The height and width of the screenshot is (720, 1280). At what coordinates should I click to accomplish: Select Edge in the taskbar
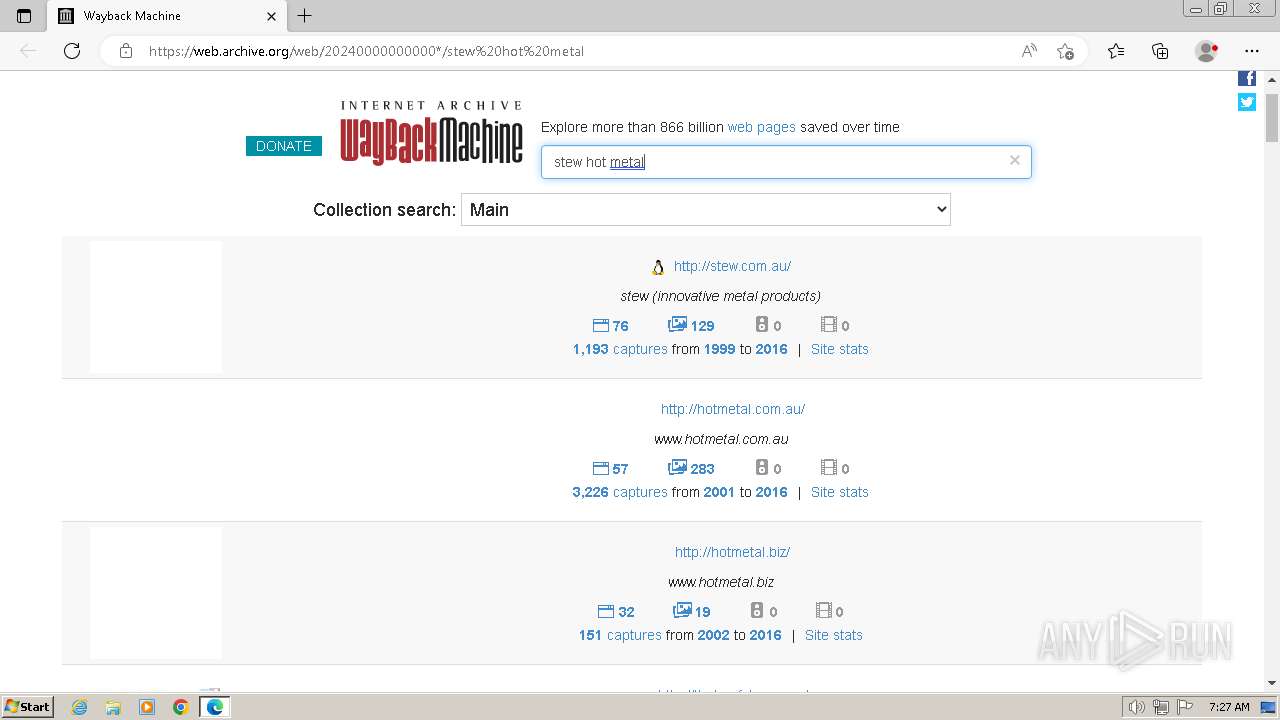215,707
